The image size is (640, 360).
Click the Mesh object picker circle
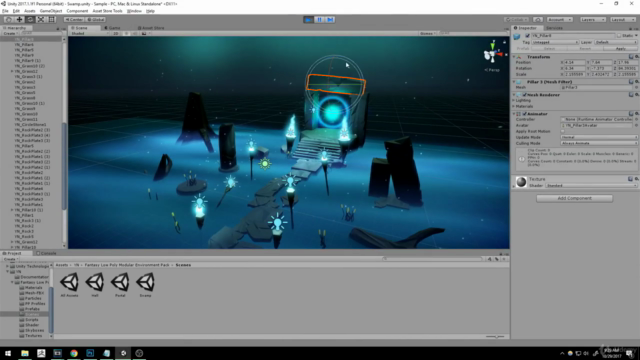636,87
